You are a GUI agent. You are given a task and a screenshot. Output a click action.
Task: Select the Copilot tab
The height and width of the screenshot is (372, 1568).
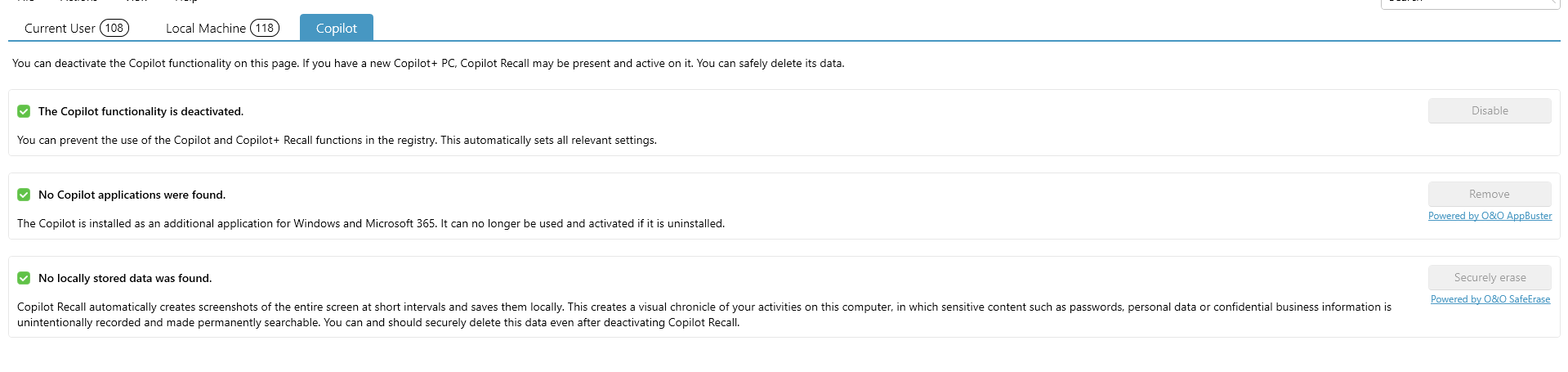pyautogui.click(x=337, y=28)
